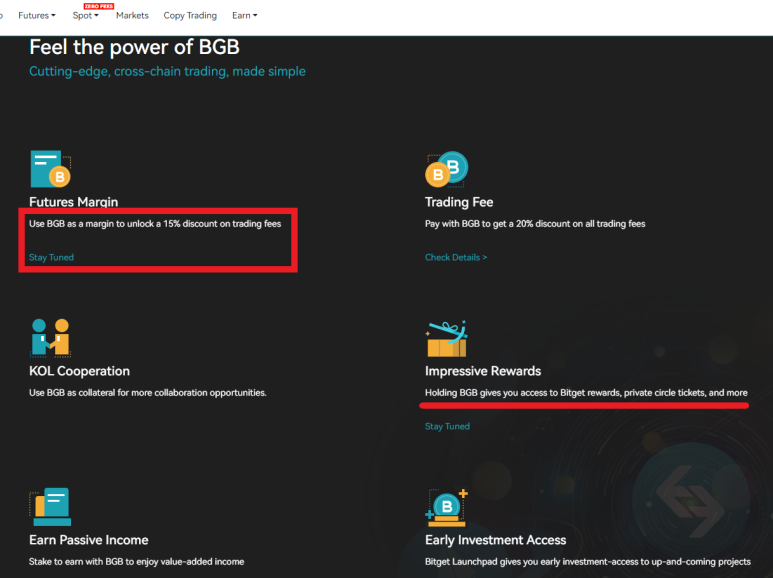
Task: Open Copy Trading from the navigation bar
Action: pos(190,15)
